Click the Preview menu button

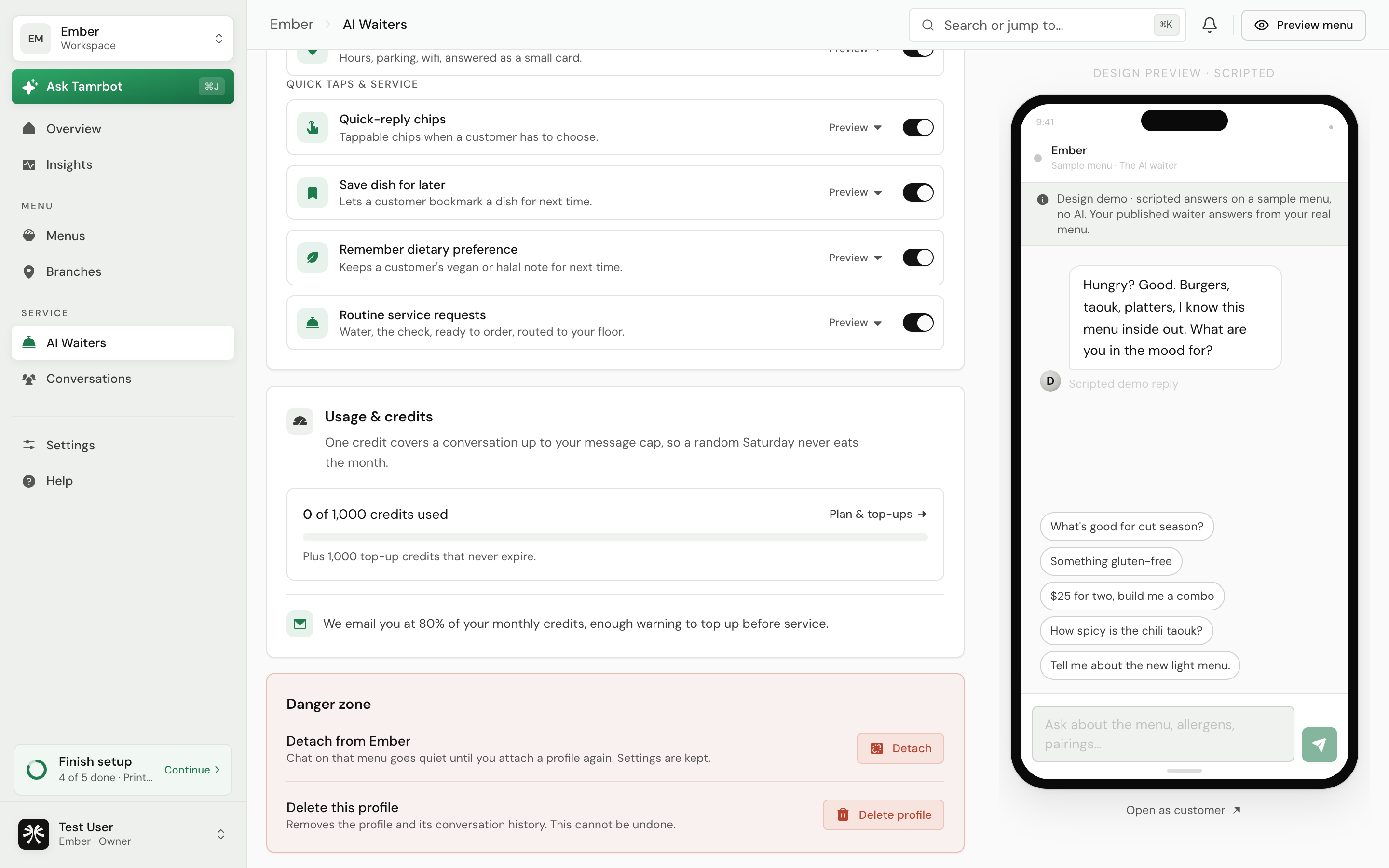[x=1303, y=25]
